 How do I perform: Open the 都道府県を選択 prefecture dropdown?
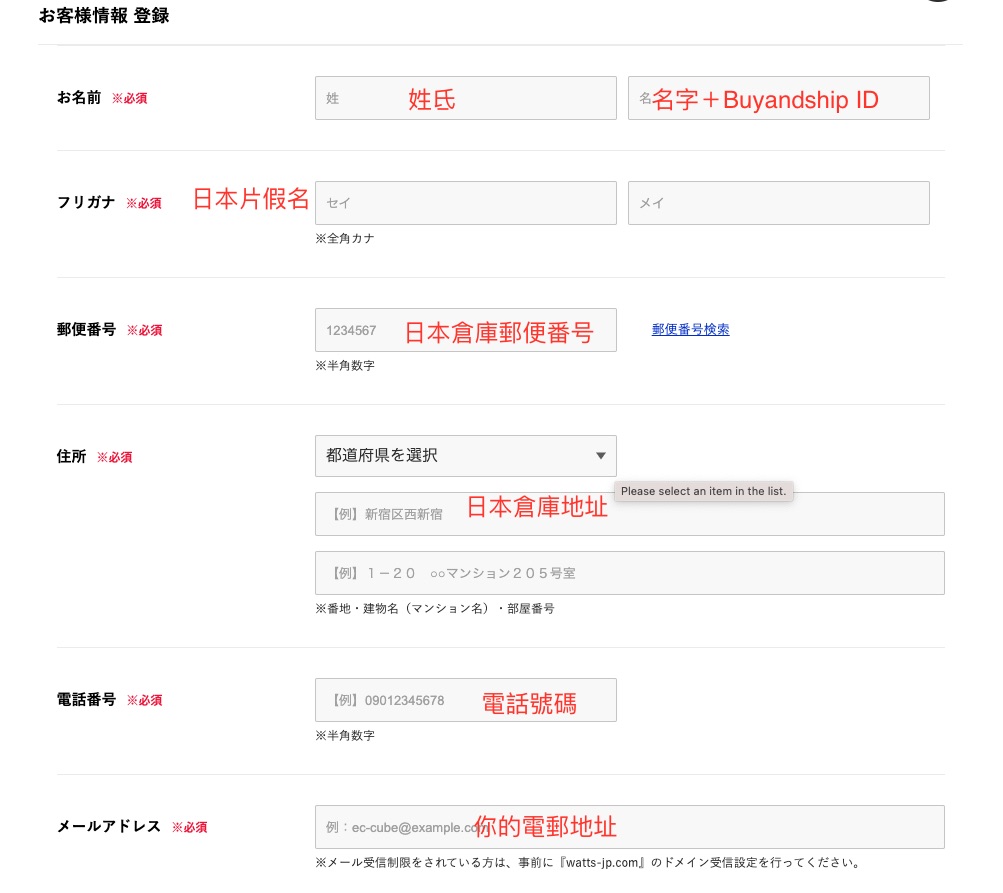(465, 456)
